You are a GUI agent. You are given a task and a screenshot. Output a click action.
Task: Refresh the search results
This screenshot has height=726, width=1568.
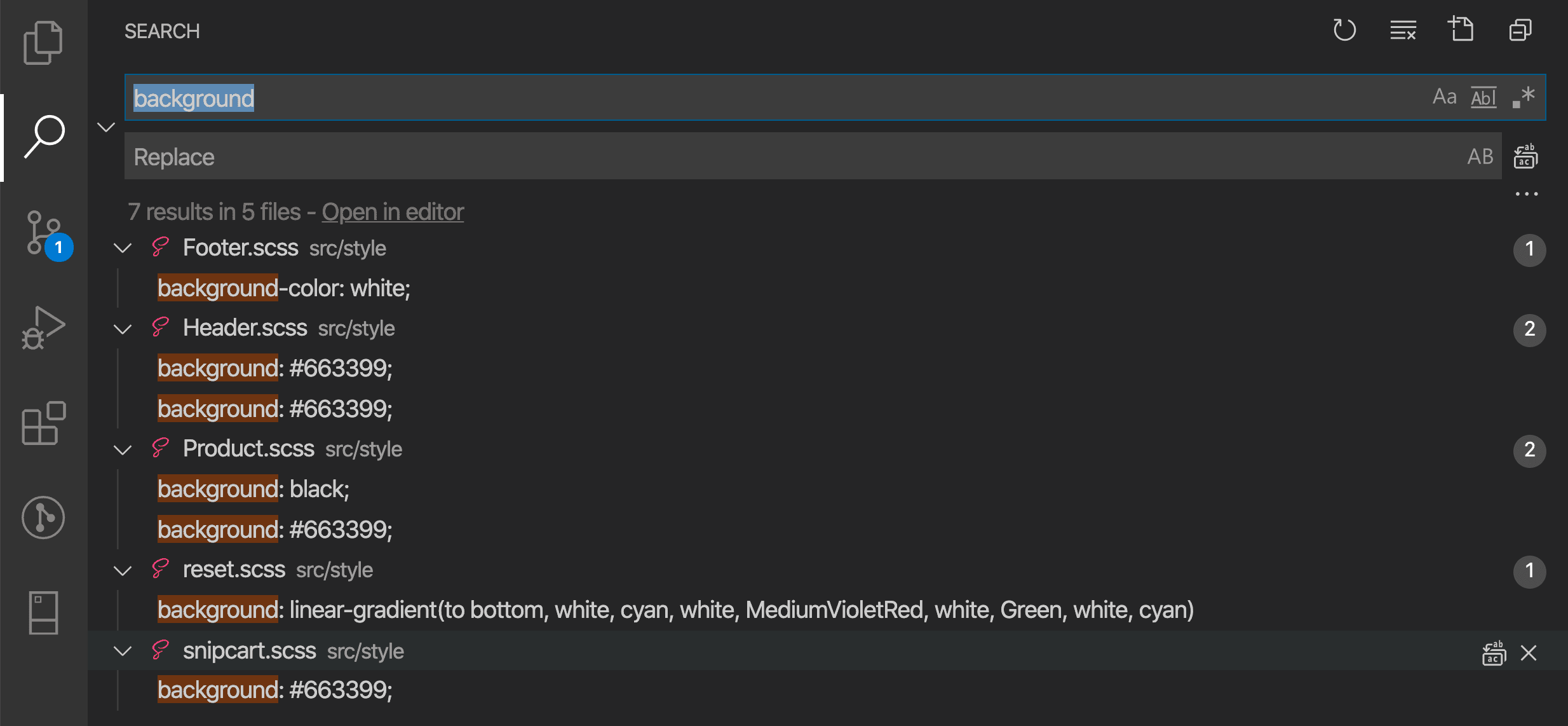[1344, 30]
